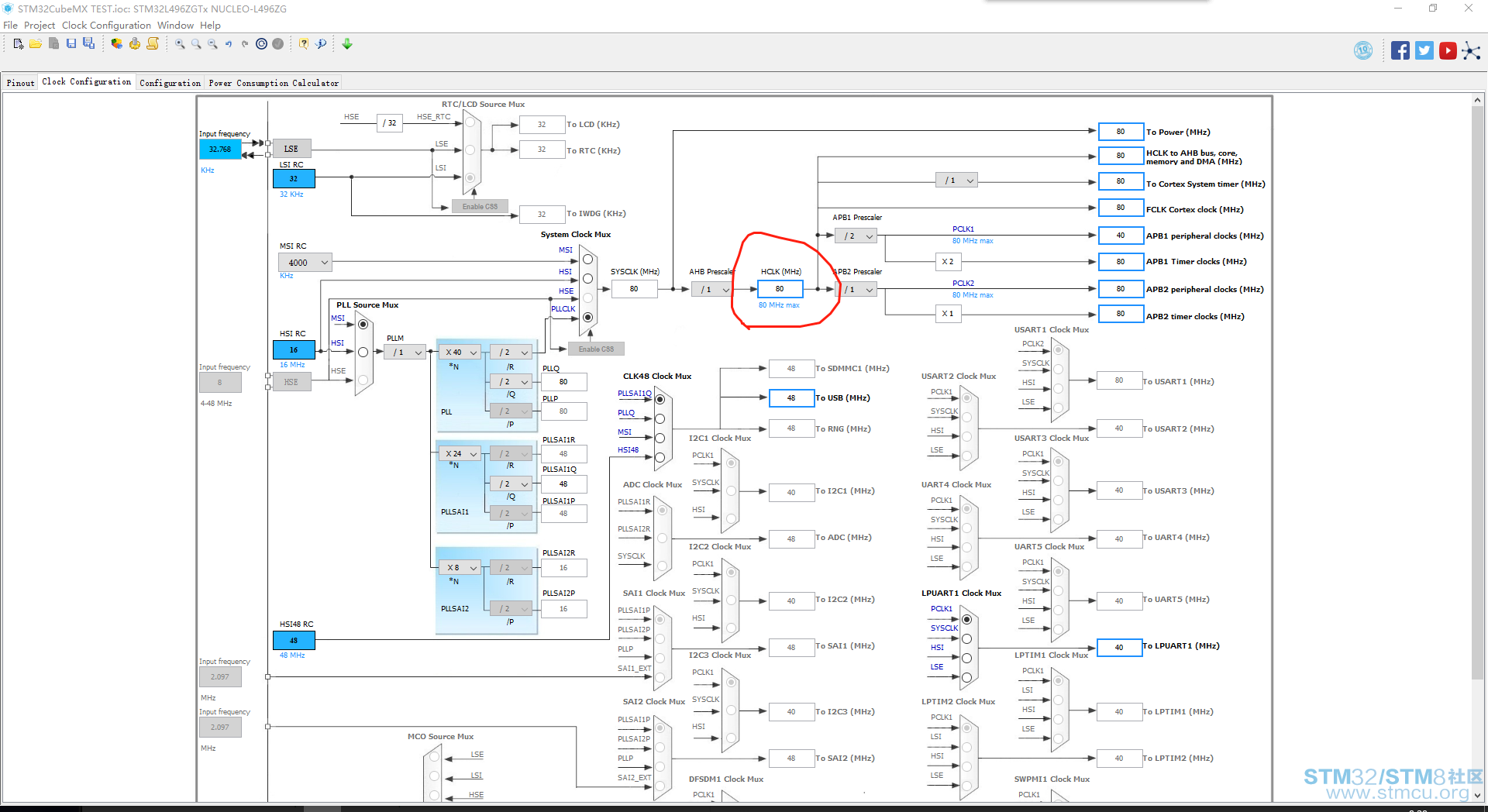Open the Window menu
This screenshot has width=1488, height=812.
tap(175, 26)
